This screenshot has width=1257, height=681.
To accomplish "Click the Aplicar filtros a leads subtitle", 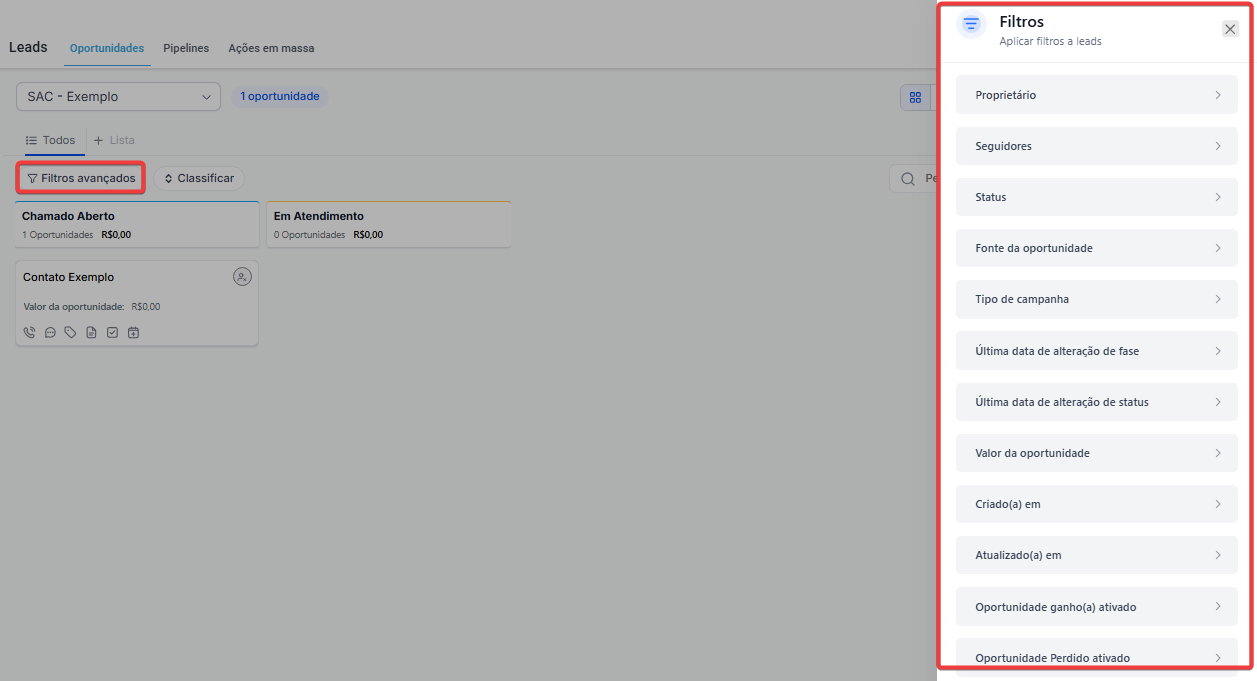I will point(1050,42).
